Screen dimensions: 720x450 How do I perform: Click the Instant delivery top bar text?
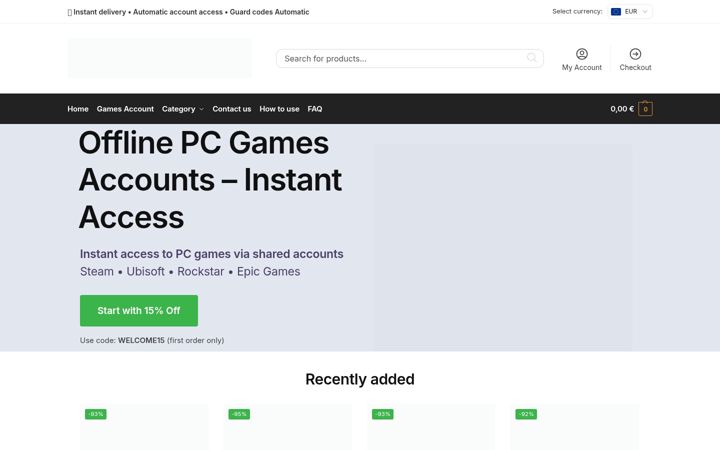pos(188,12)
